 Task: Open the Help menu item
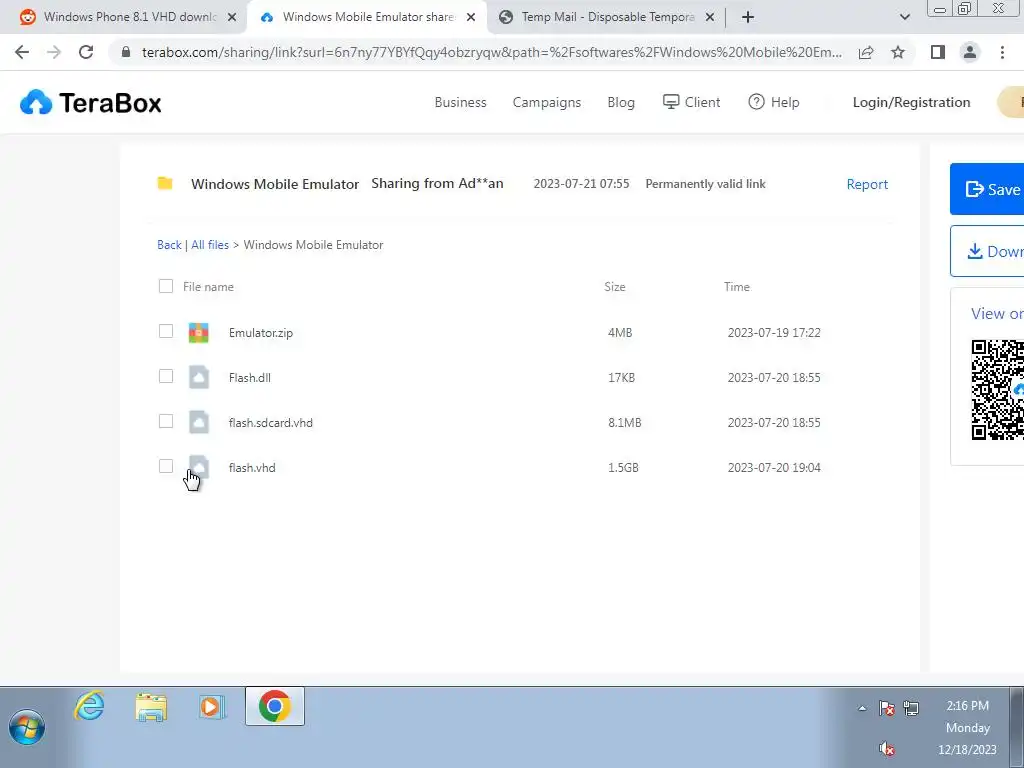coord(774,103)
